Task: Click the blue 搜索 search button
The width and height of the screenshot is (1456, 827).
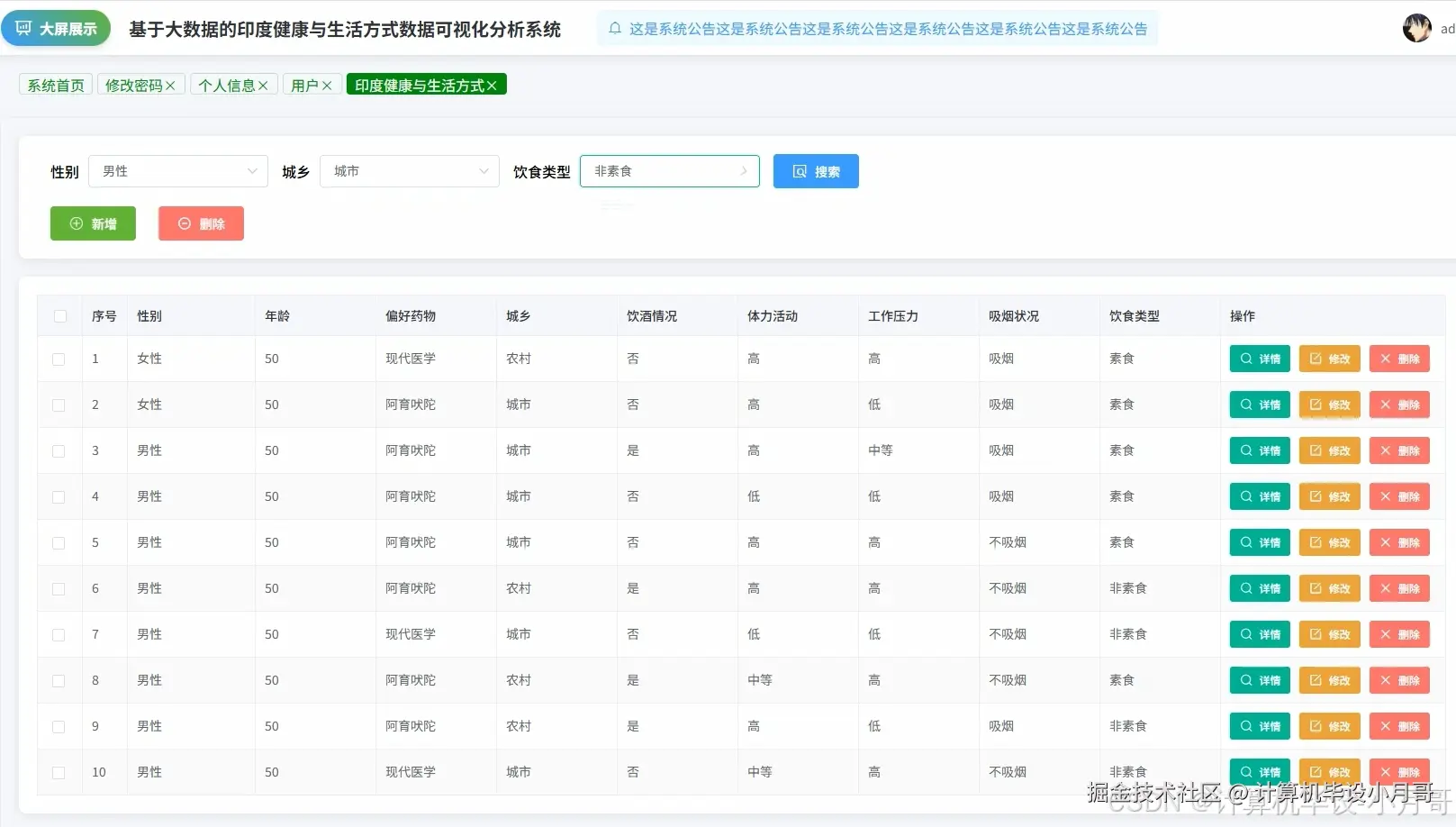Action: tap(816, 171)
